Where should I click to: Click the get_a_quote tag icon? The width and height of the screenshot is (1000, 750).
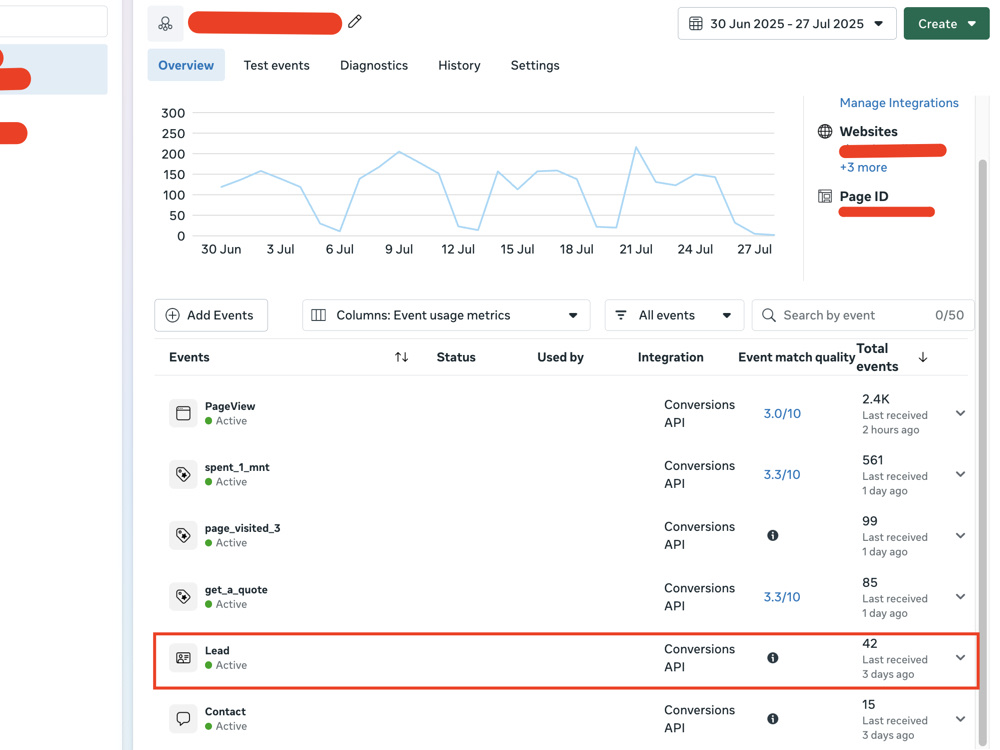click(183, 597)
